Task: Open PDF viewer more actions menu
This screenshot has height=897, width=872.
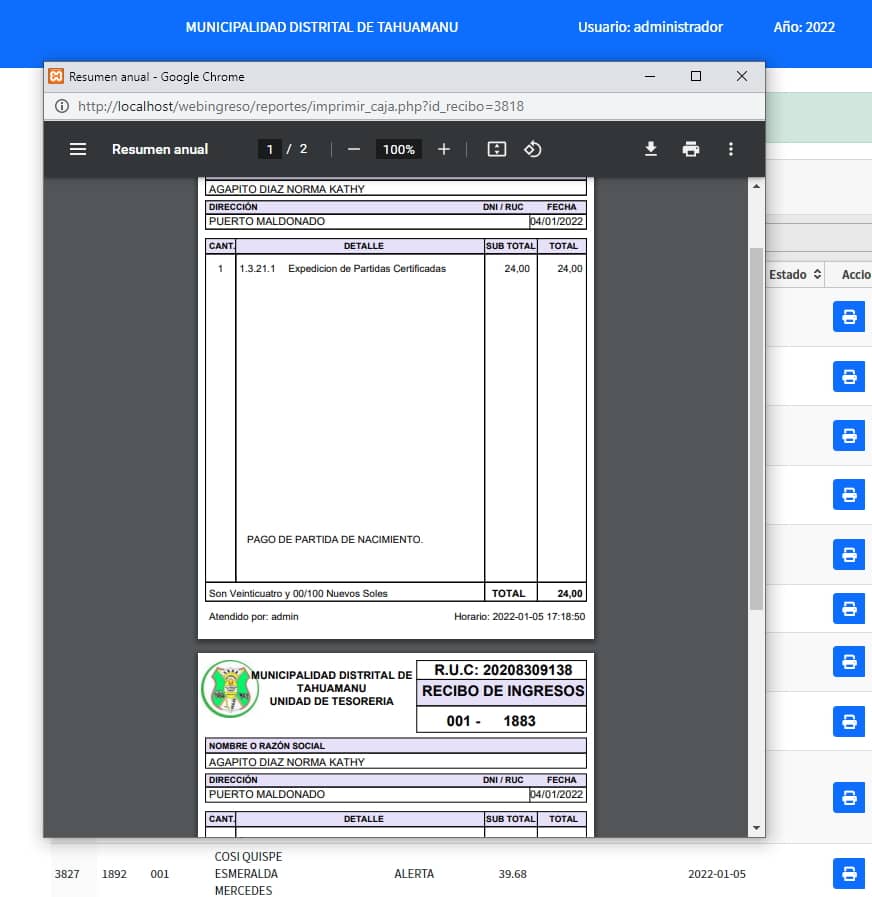Action: 731,149
